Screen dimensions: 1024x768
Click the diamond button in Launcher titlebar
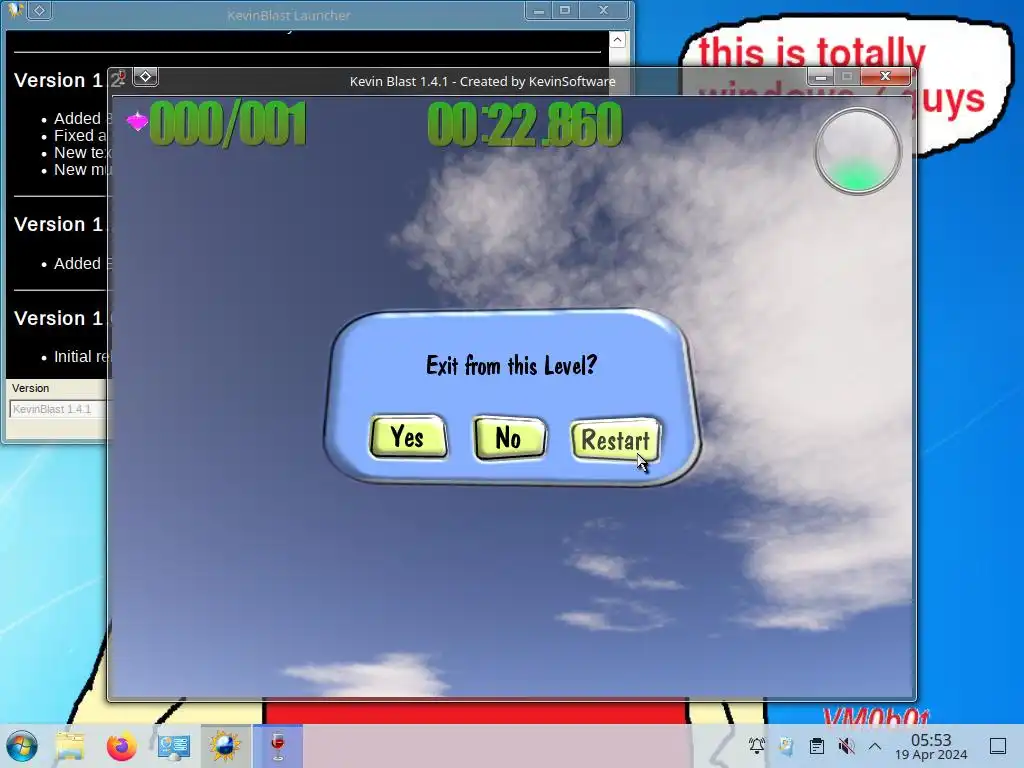click(x=39, y=10)
